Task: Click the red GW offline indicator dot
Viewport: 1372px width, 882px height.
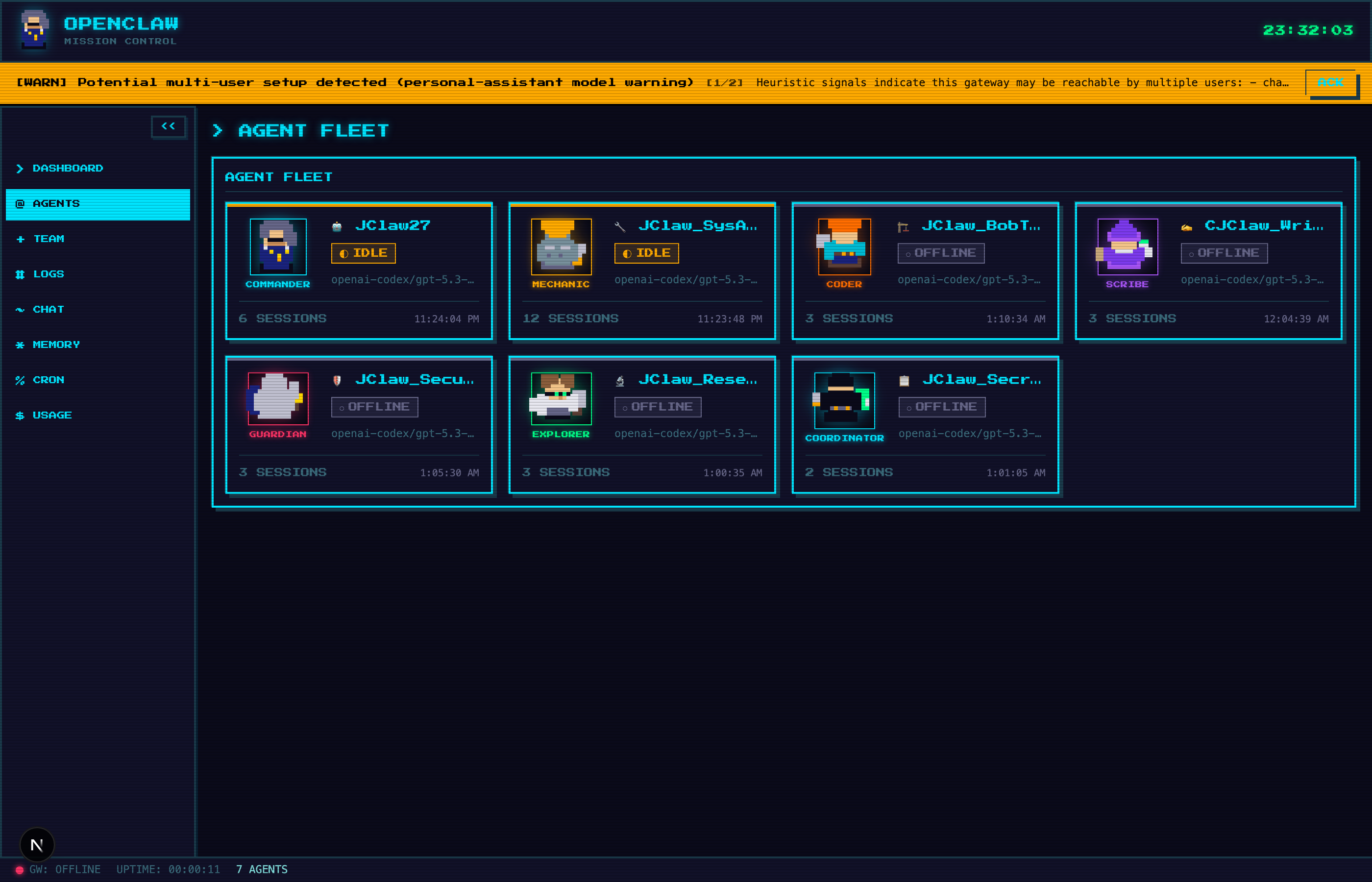Action: [x=20, y=869]
